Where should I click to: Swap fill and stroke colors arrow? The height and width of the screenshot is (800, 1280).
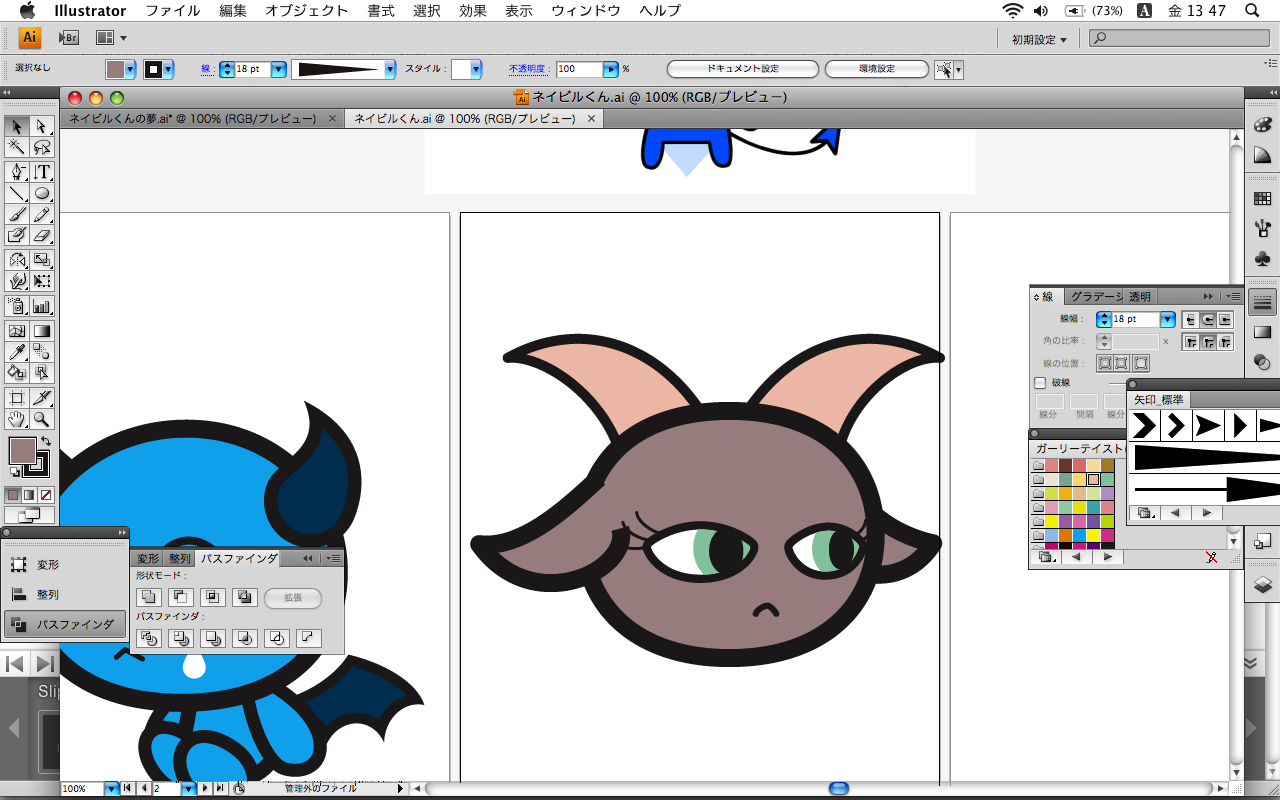(46, 442)
